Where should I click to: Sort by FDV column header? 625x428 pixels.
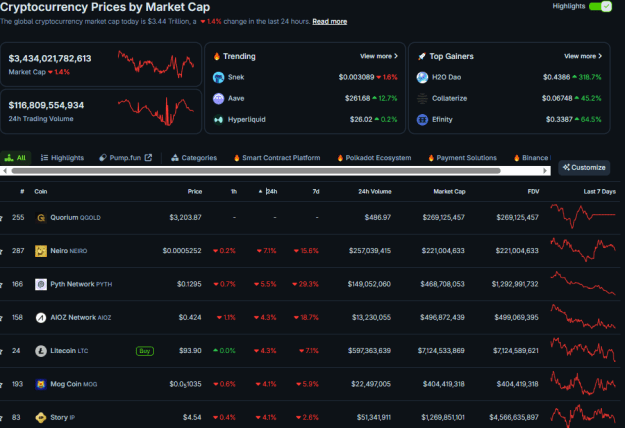point(533,192)
